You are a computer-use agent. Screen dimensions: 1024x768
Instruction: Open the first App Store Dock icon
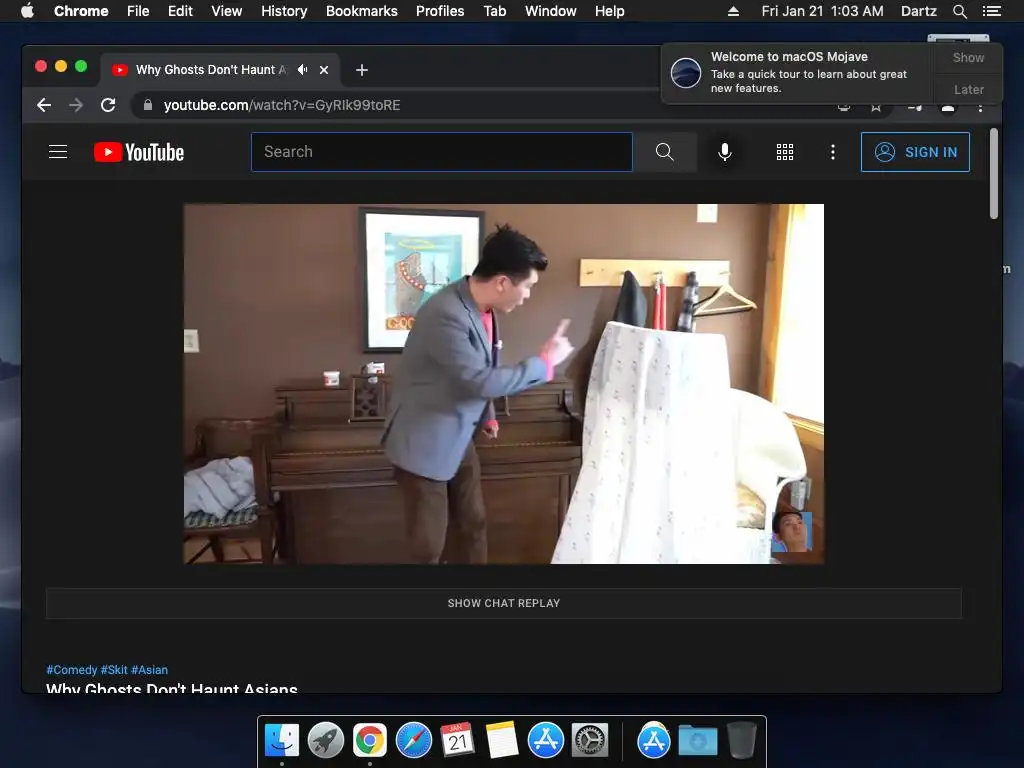546,741
